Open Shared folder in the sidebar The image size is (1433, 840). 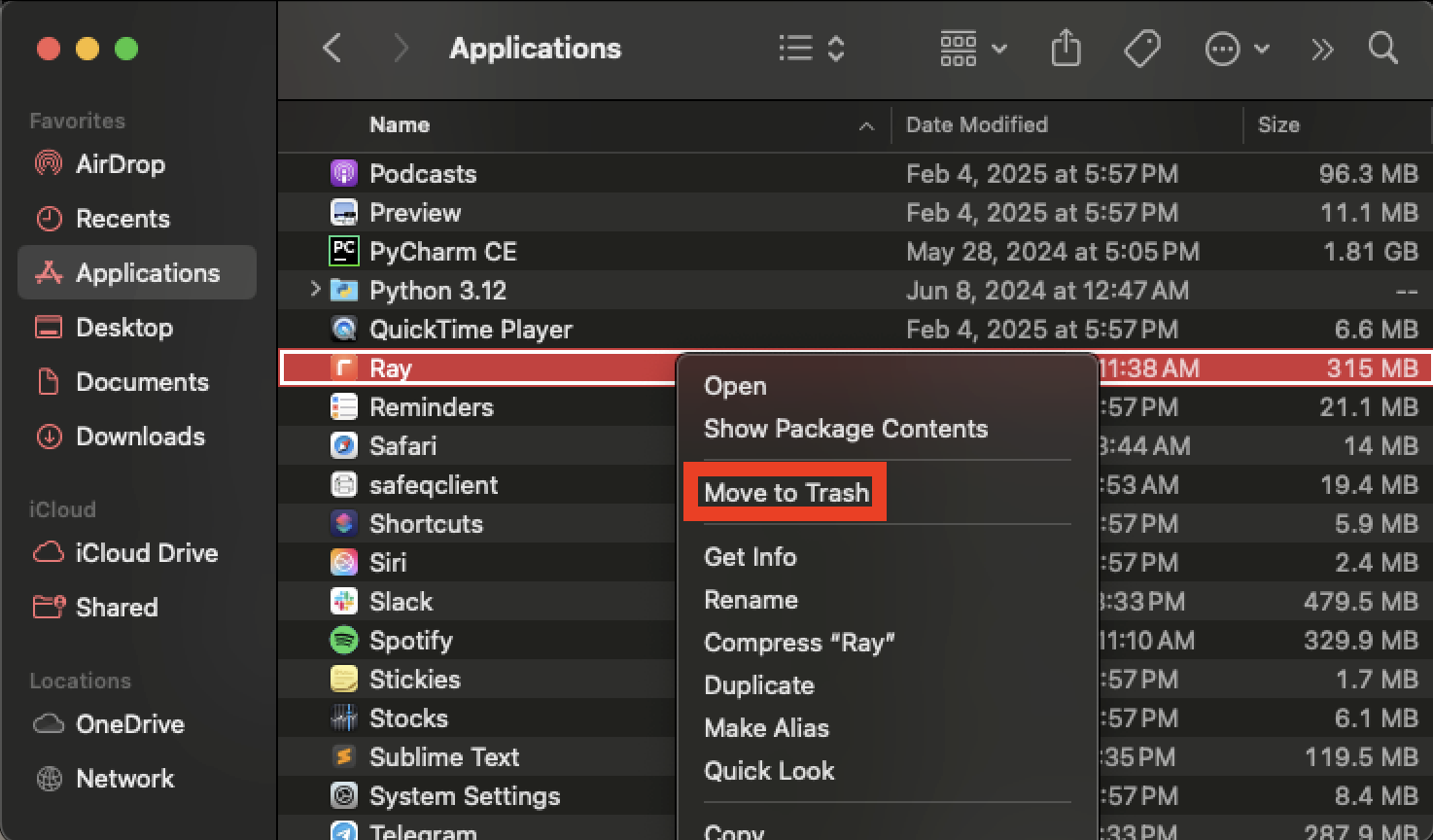(x=137, y=607)
